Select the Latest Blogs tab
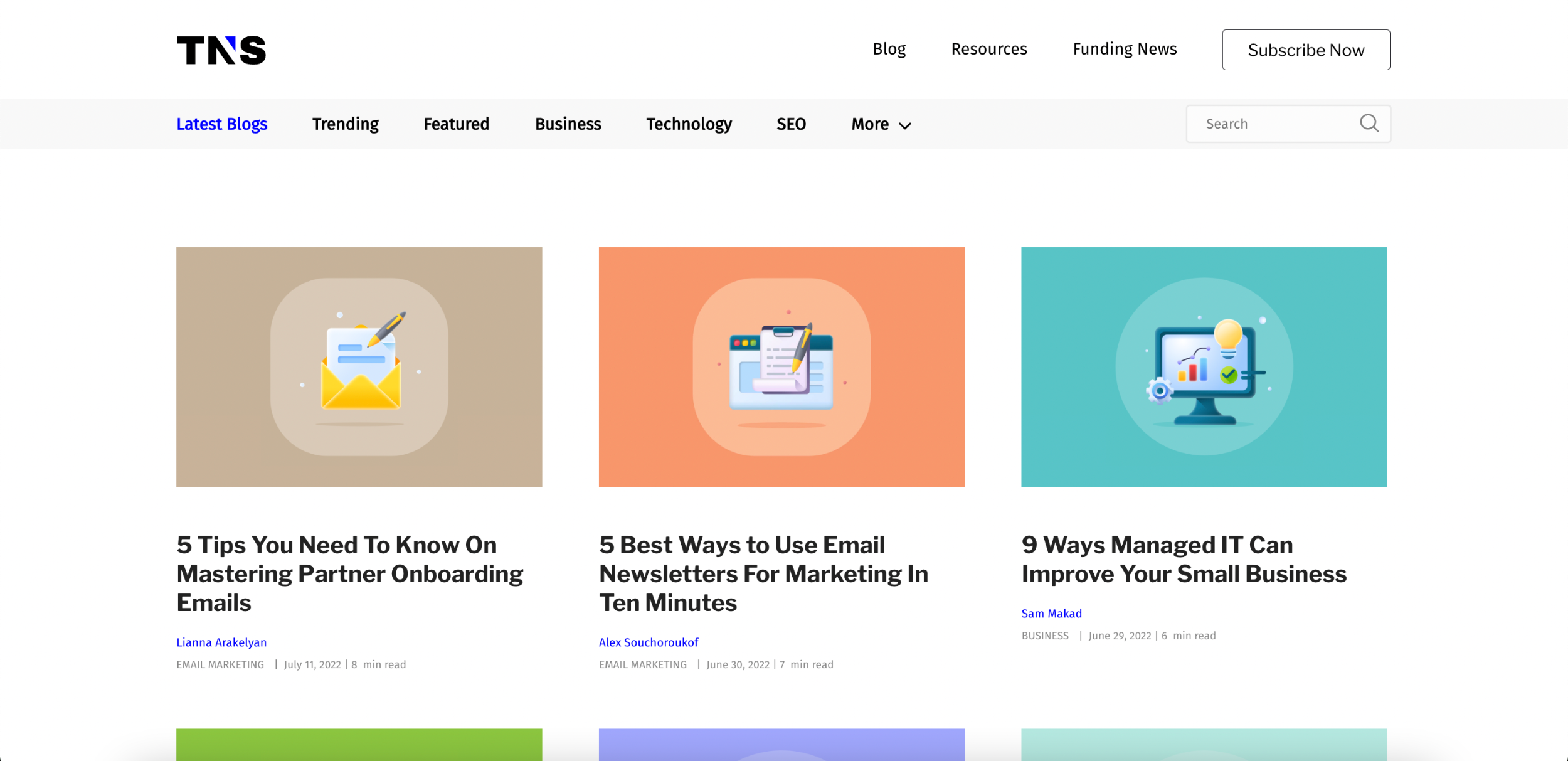Screen dimensions: 1568x761 click(x=221, y=124)
